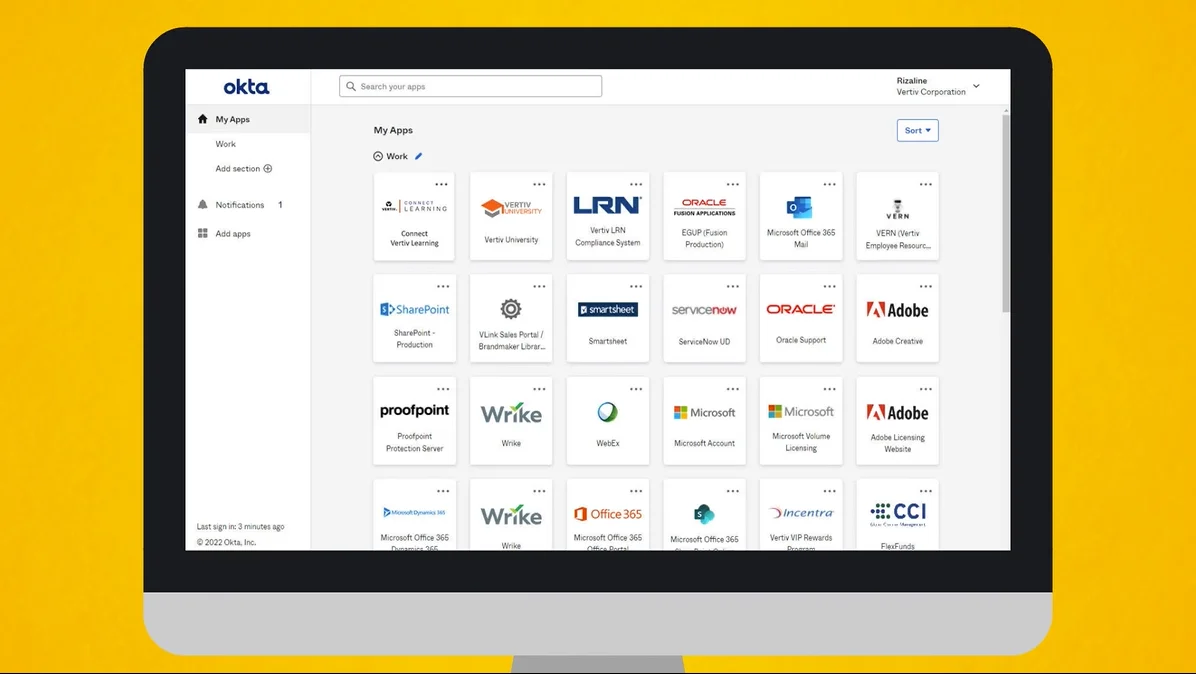Click the '© 2022 Okta, Inc.' footer text

(227, 542)
